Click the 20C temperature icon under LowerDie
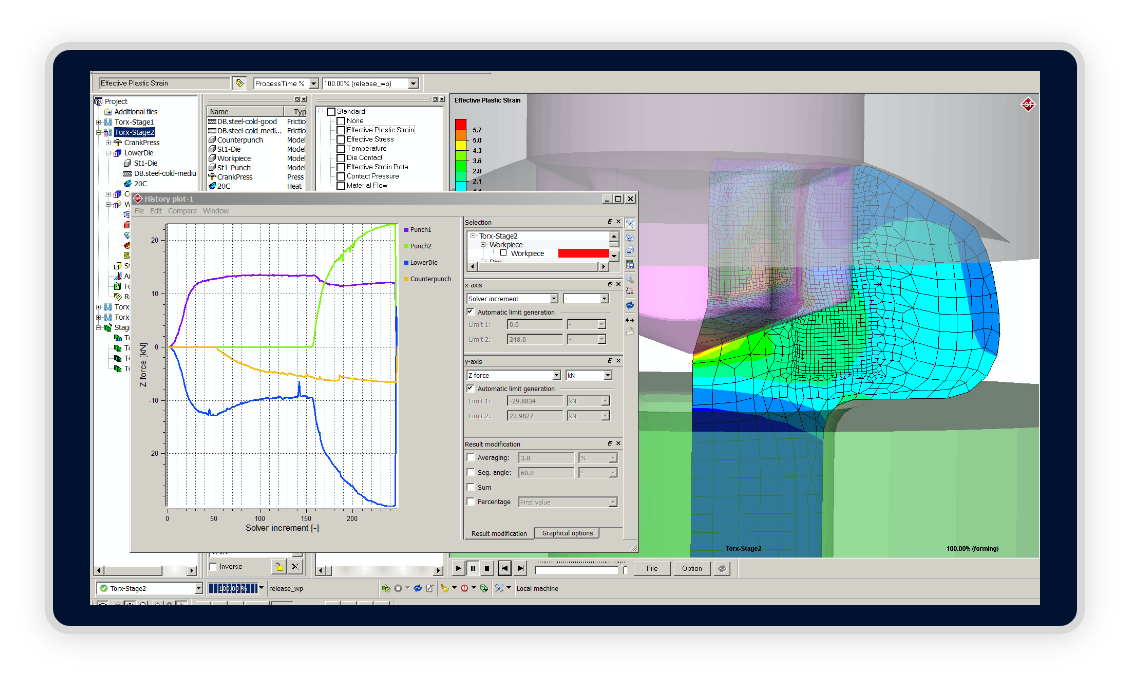 point(128,184)
